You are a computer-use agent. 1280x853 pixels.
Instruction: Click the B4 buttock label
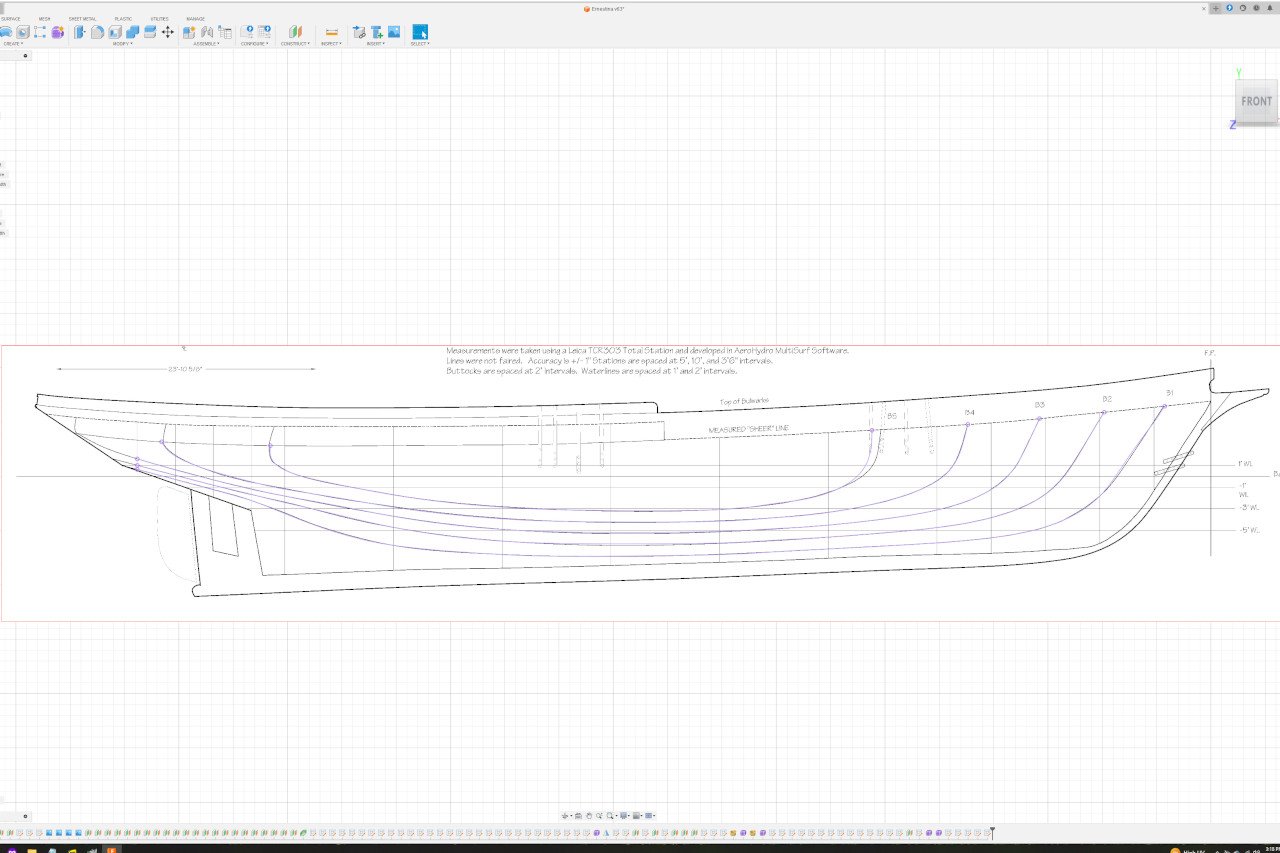coord(969,412)
